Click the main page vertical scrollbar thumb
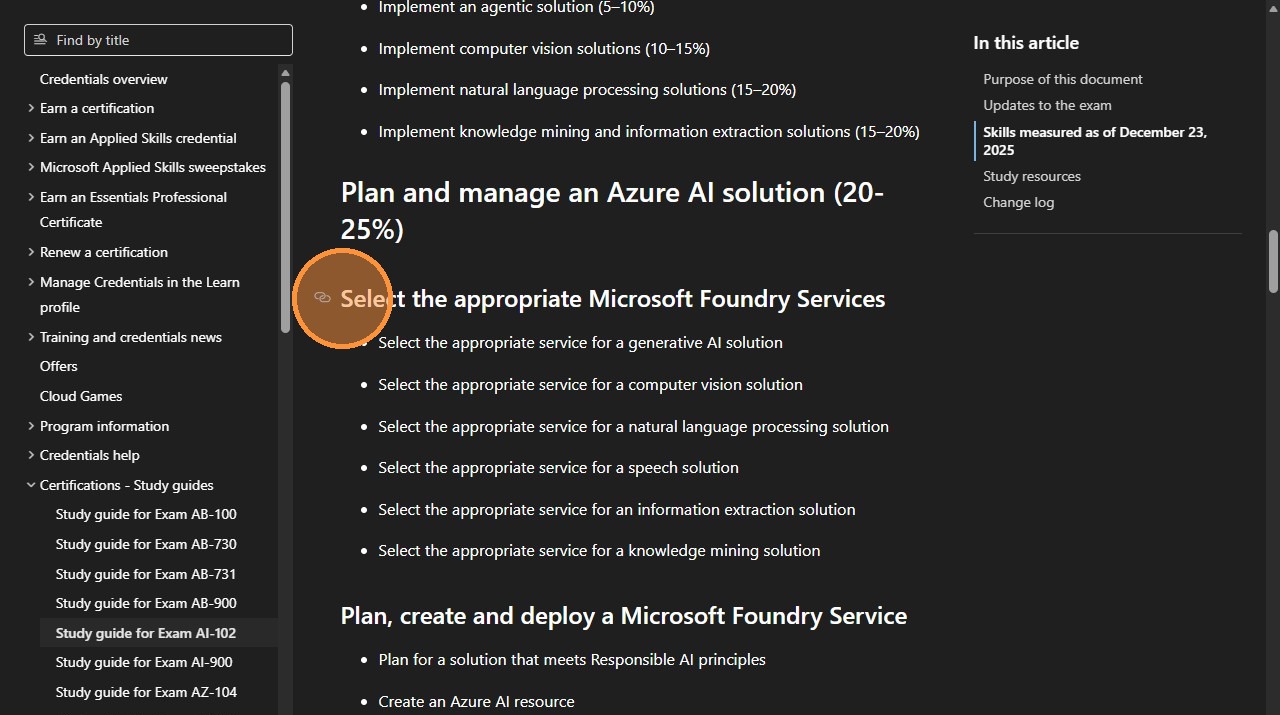The width and height of the screenshot is (1280, 715). 1273,260
